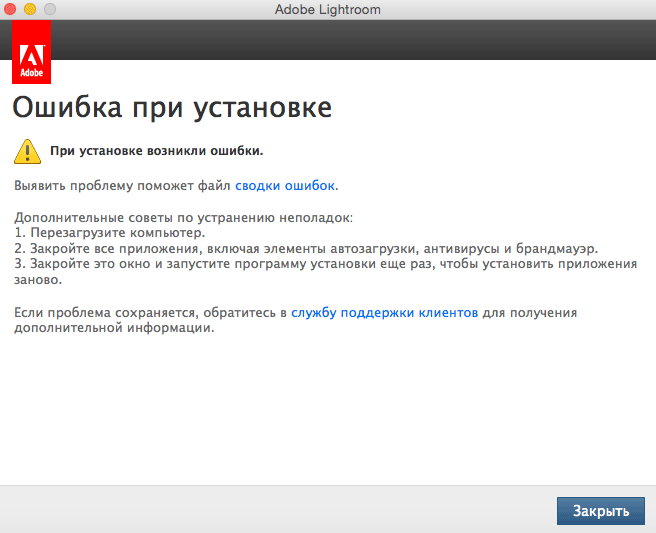Click step 3 Закройте это окно
The width and height of the screenshot is (656, 533).
point(325,272)
